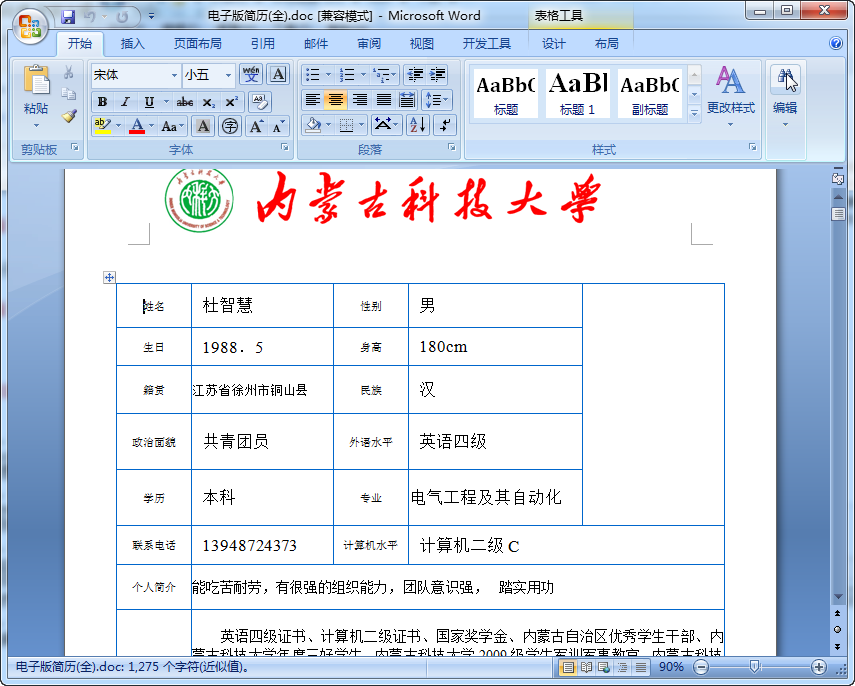
Task: Open Word help
Action: point(835,43)
